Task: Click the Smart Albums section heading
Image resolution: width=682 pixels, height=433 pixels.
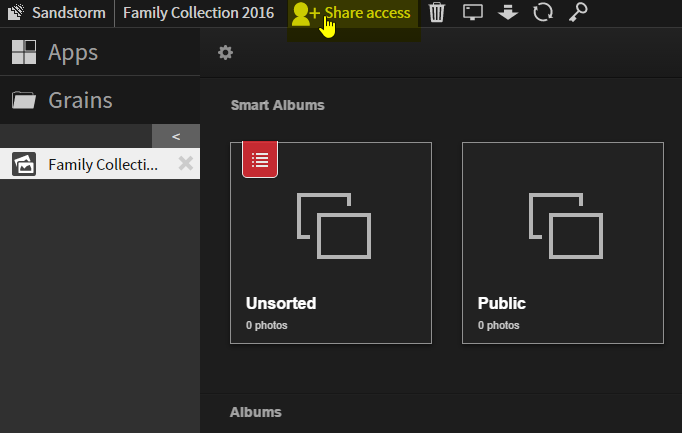Action: (x=277, y=105)
